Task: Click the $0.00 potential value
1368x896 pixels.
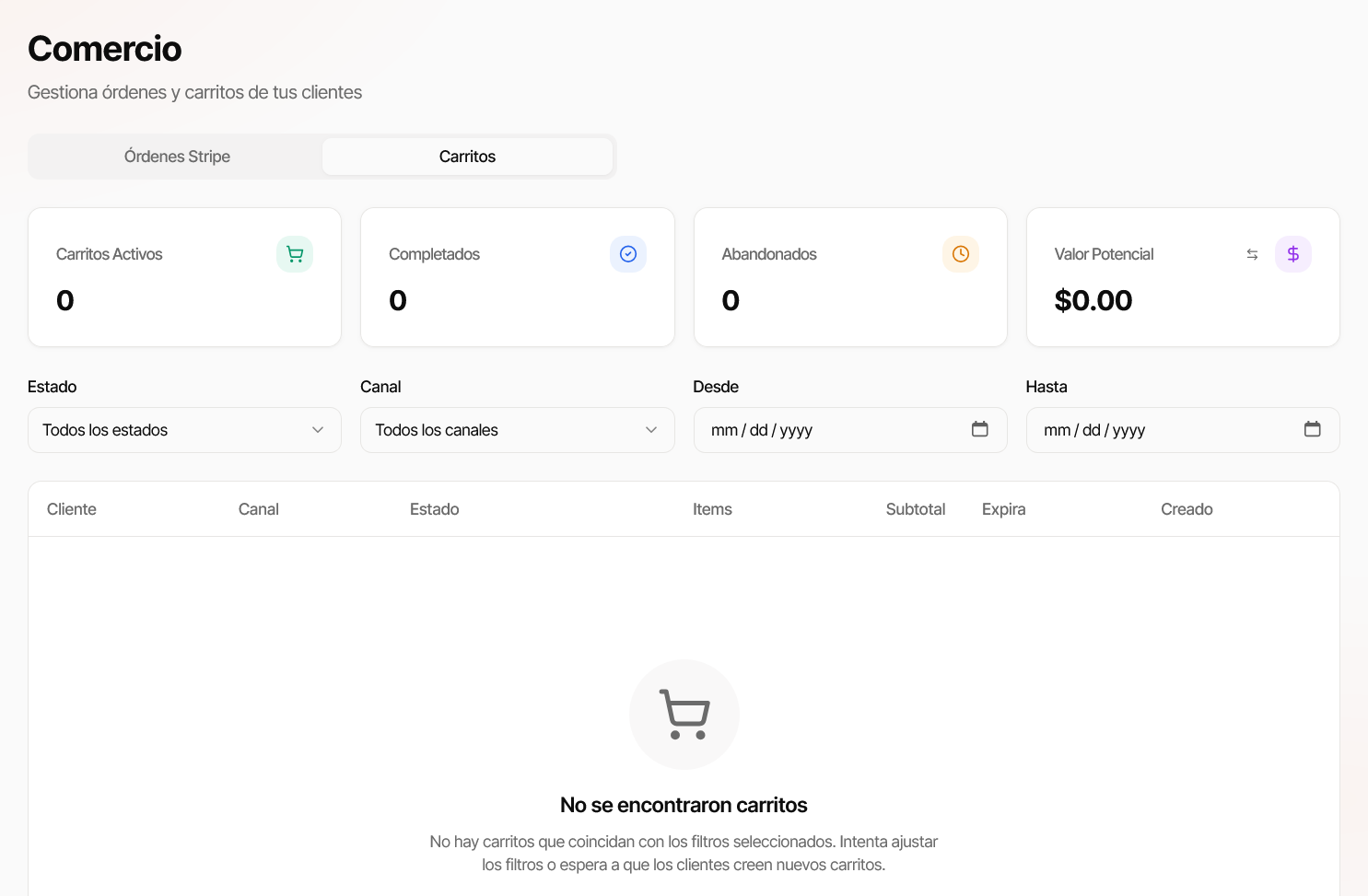Action: coord(1093,300)
